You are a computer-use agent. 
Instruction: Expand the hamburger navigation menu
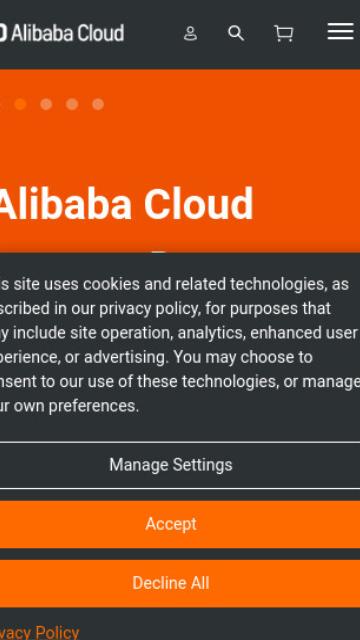(x=340, y=31)
